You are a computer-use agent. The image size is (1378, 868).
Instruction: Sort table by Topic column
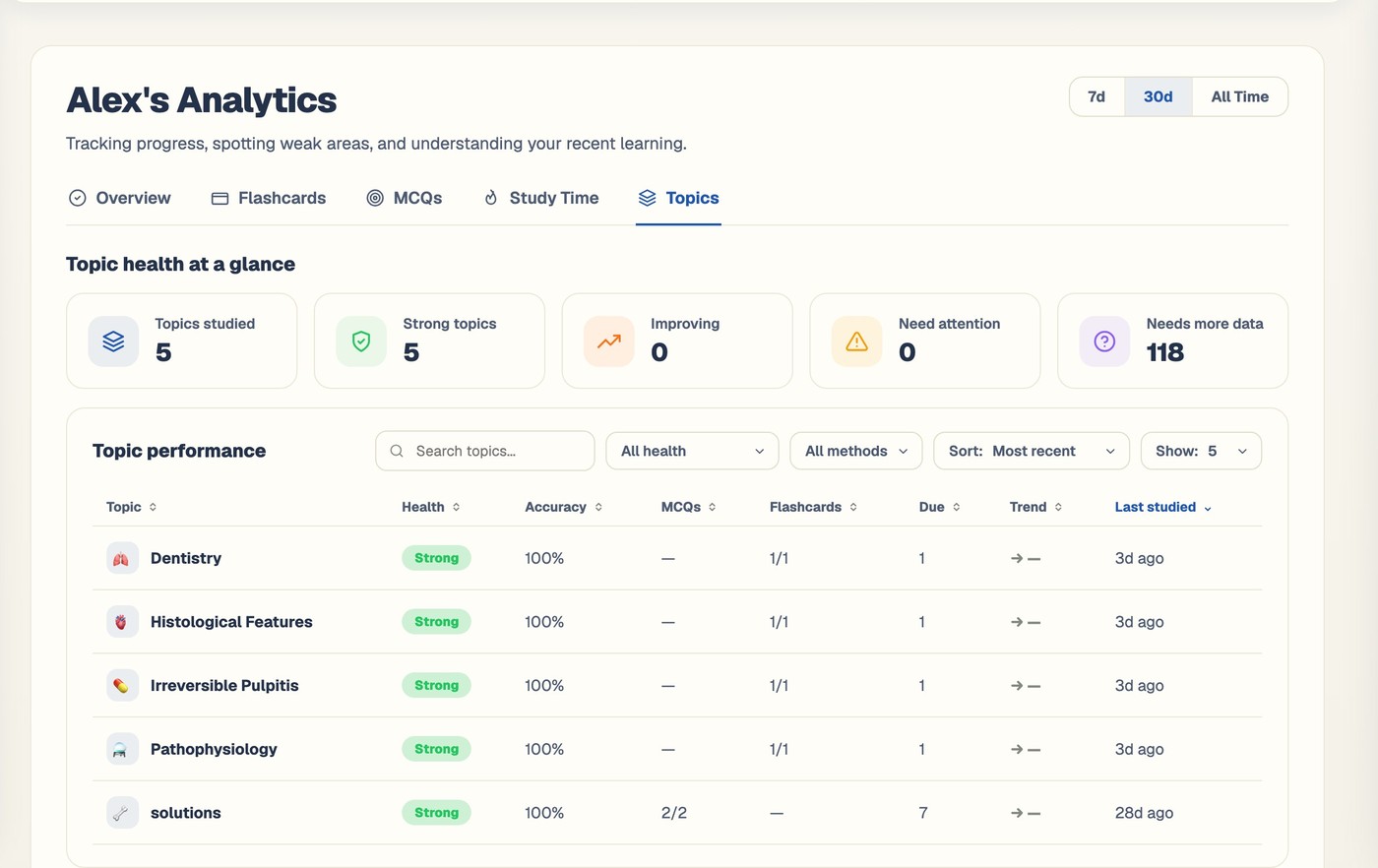[132, 507]
